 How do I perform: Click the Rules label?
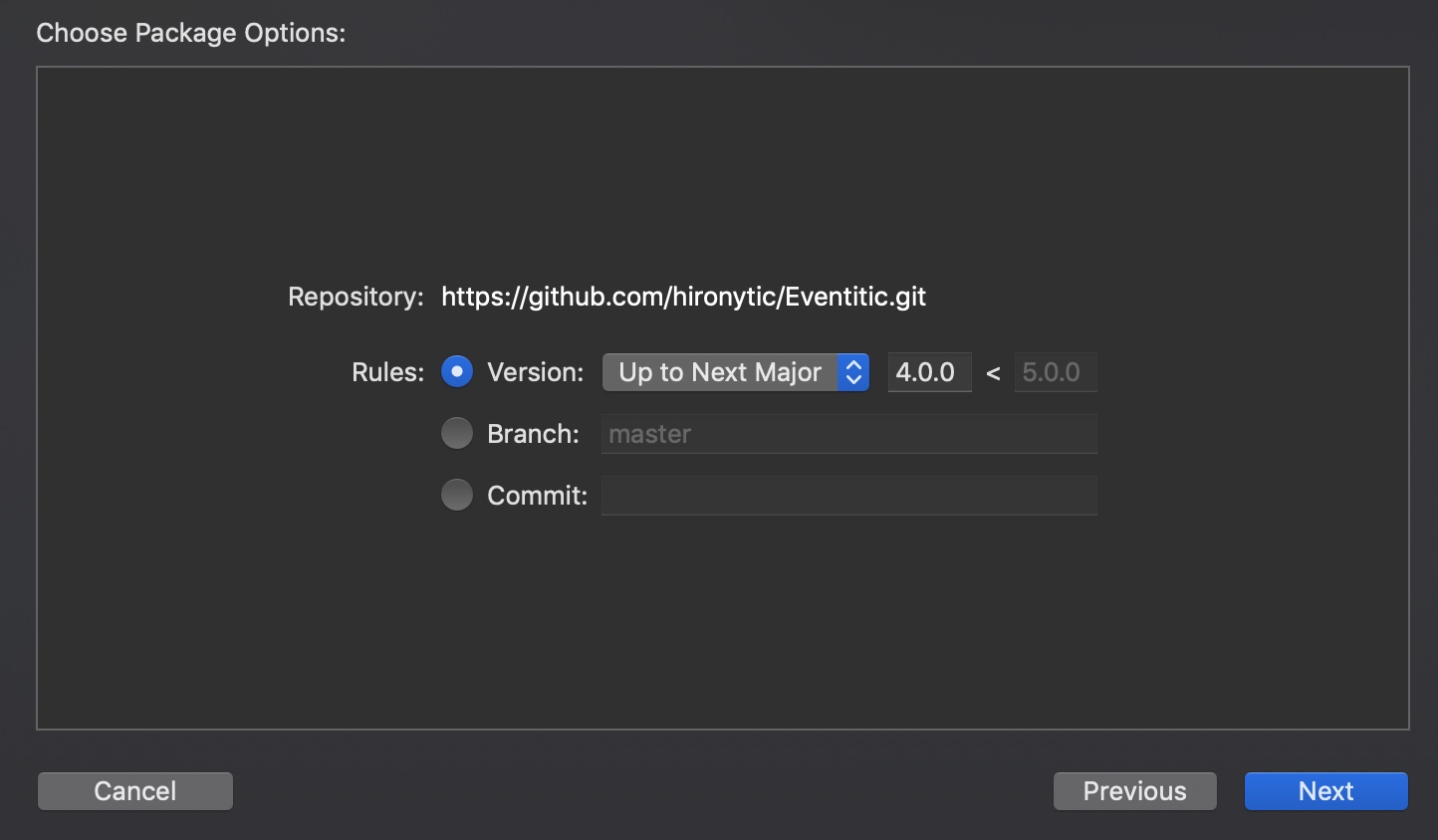click(x=386, y=371)
